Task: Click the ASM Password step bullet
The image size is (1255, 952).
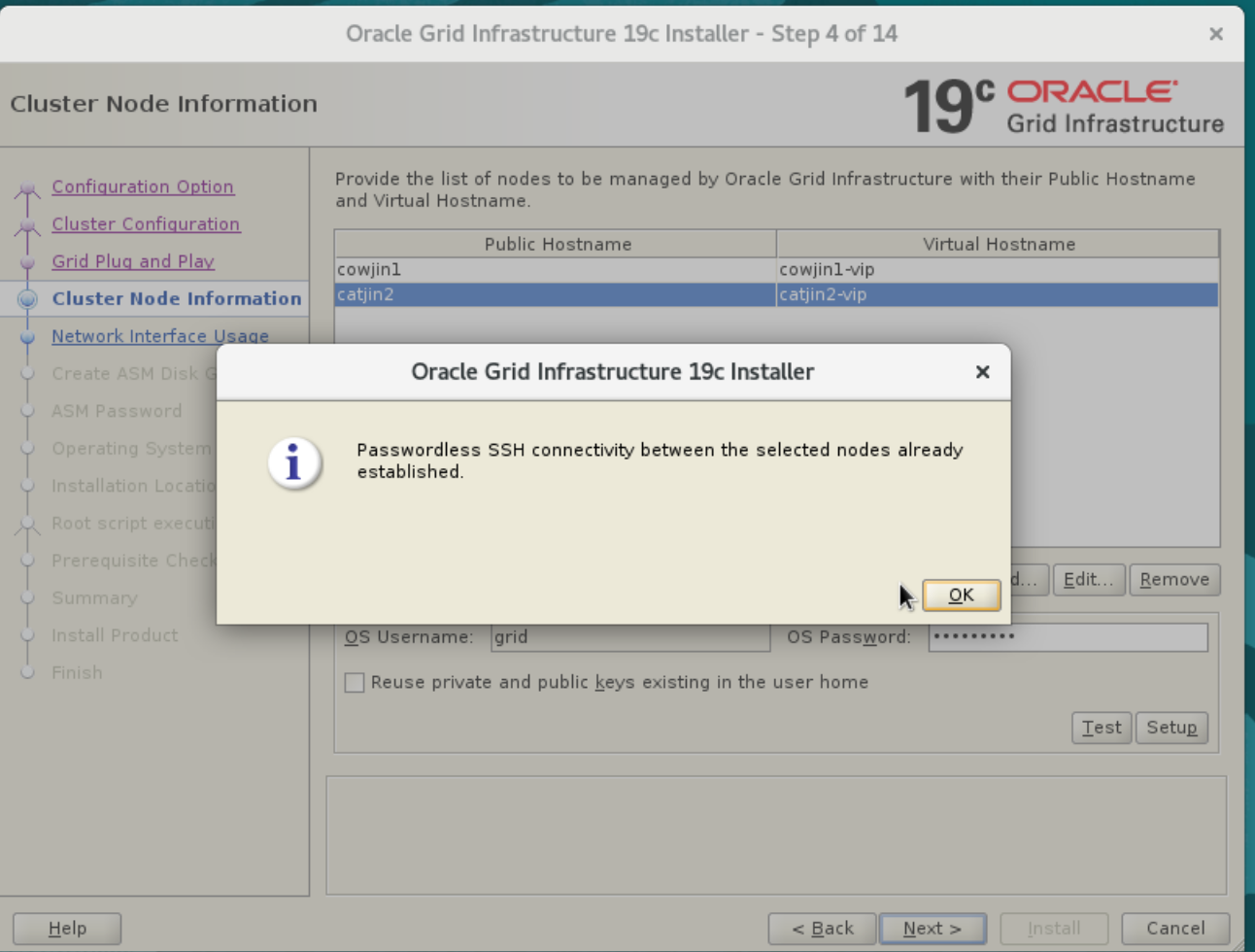Action: tap(27, 412)
